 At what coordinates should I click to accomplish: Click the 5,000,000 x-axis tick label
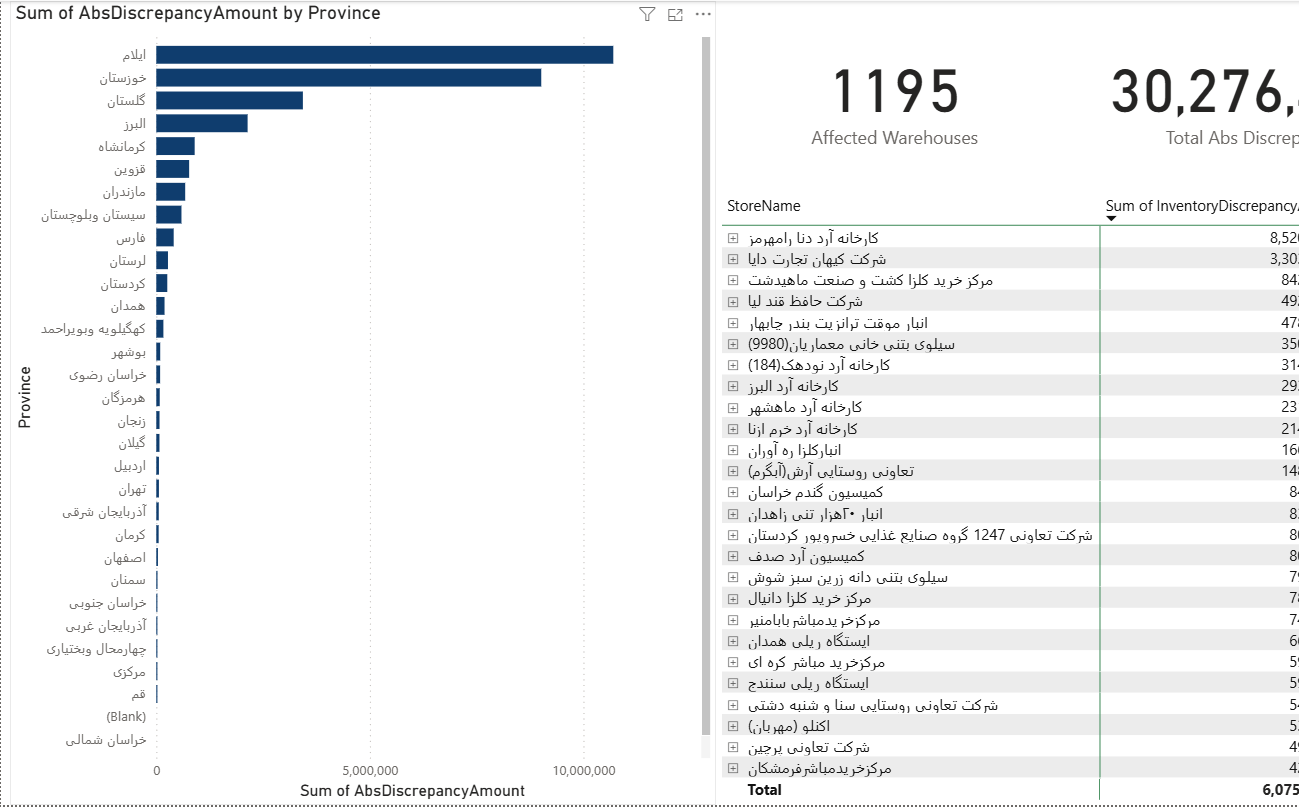point(371,770)
